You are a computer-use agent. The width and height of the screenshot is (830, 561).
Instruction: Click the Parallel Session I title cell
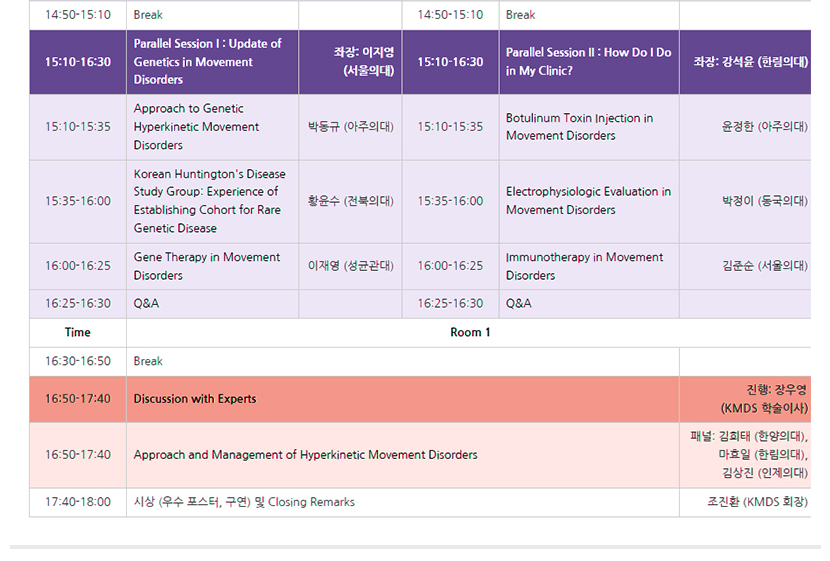[x=208, y=62]
